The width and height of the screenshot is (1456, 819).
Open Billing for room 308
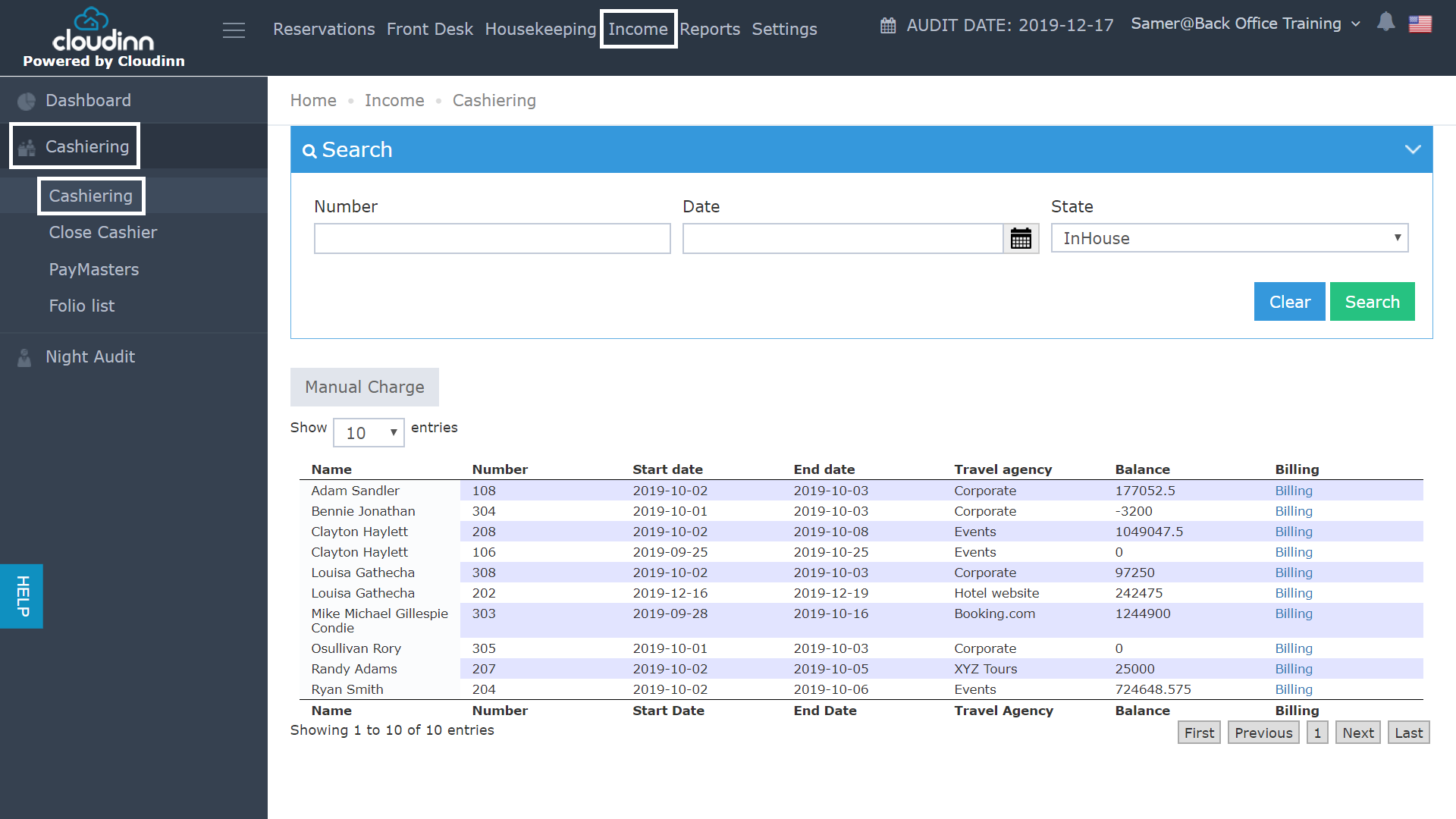(x=1293, y=573)
